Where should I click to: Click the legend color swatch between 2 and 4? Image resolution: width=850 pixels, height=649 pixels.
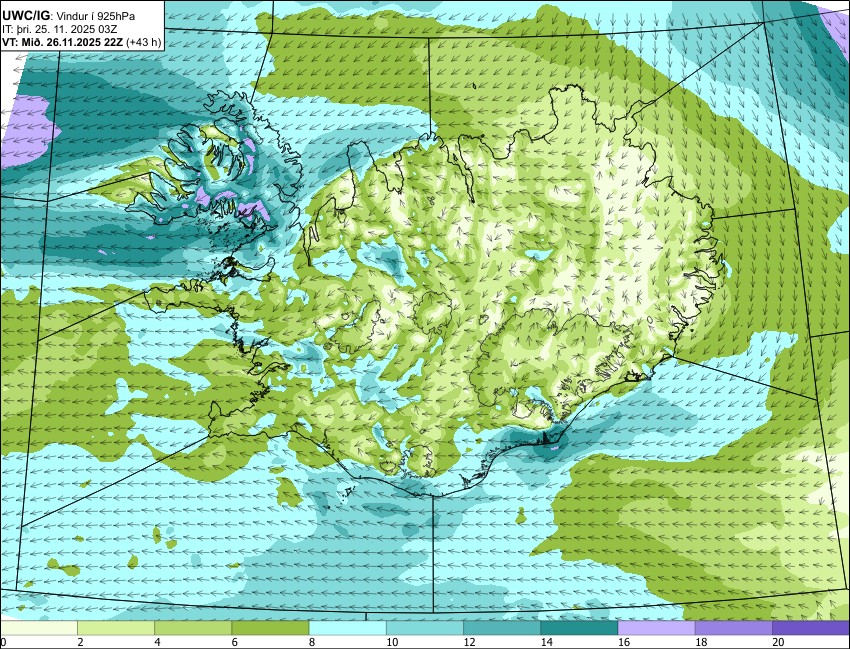click(116, 628)
